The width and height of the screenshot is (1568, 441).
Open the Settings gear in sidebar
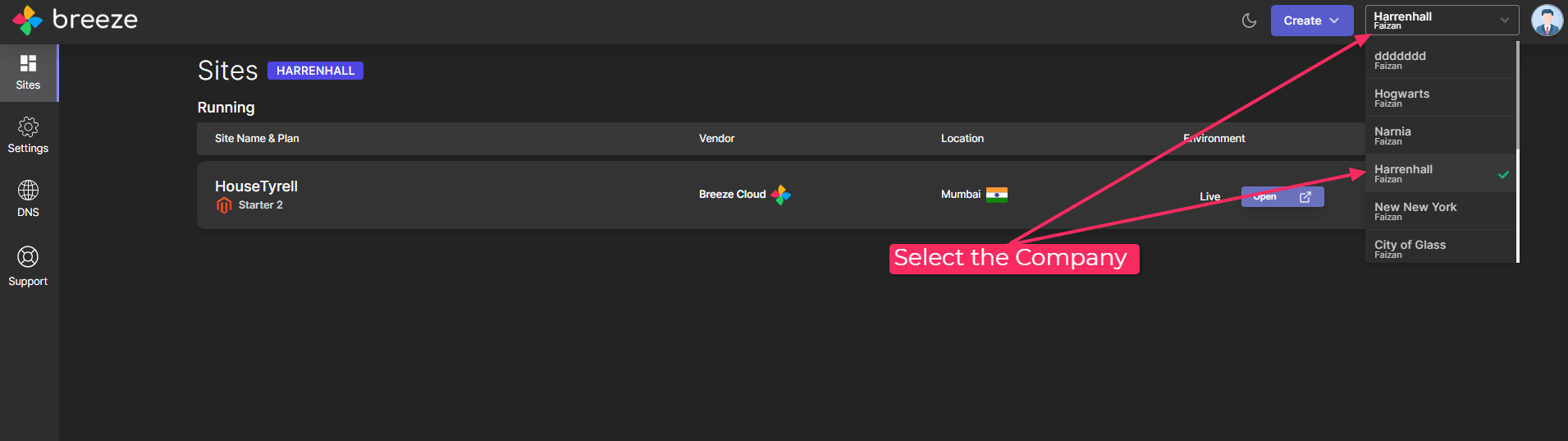click(x=28, y=136)
